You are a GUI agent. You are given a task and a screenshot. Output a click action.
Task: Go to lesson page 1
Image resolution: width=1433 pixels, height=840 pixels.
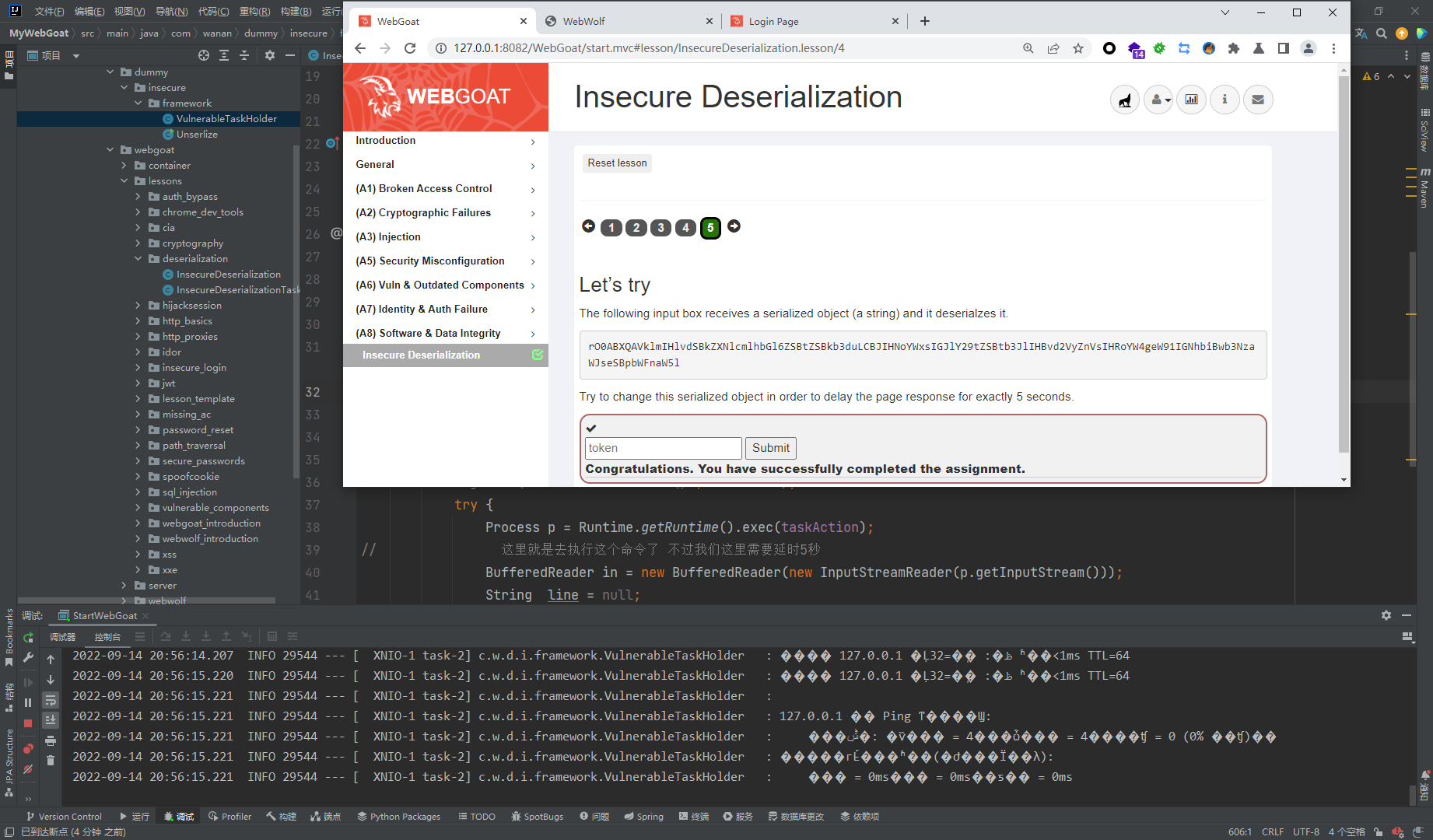click(x=611, y=228)
